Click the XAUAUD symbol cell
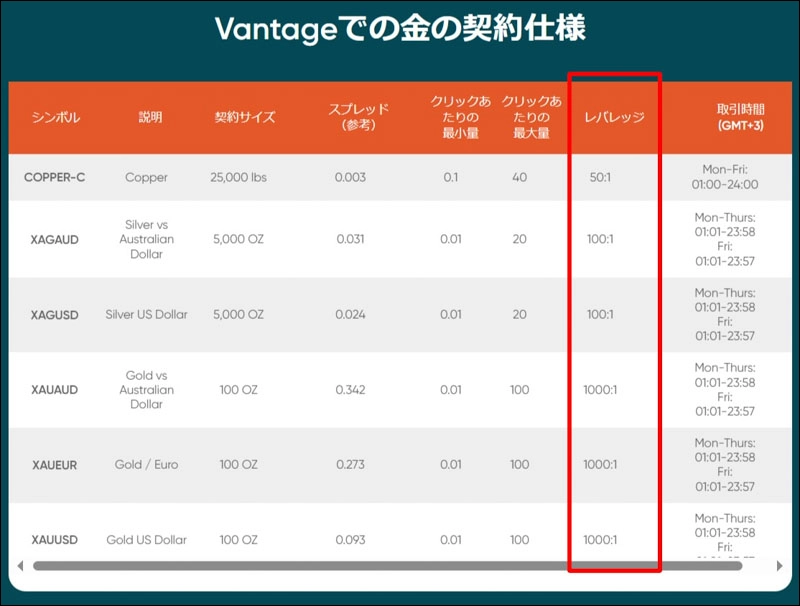This screenshot has height=606, width=800. [x=54, y=390]
